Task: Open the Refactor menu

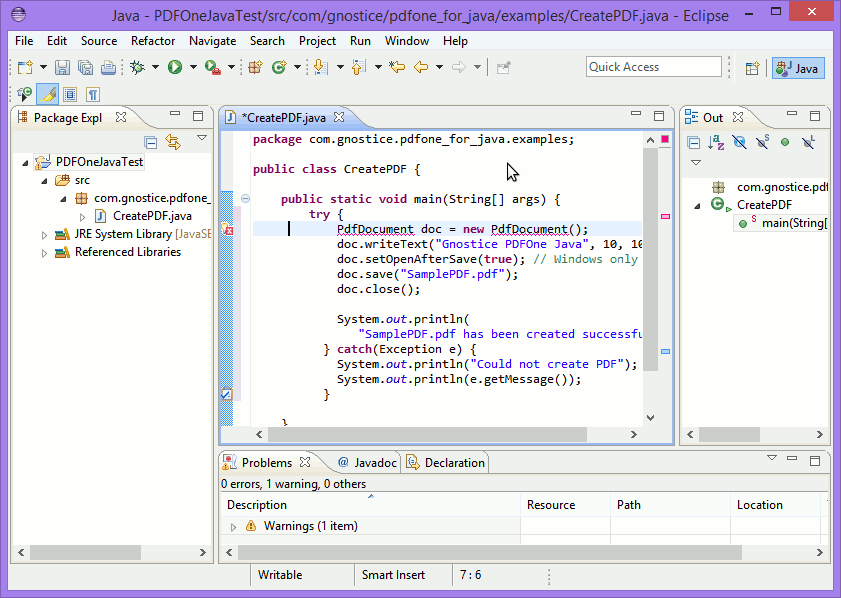Action: 153,41
